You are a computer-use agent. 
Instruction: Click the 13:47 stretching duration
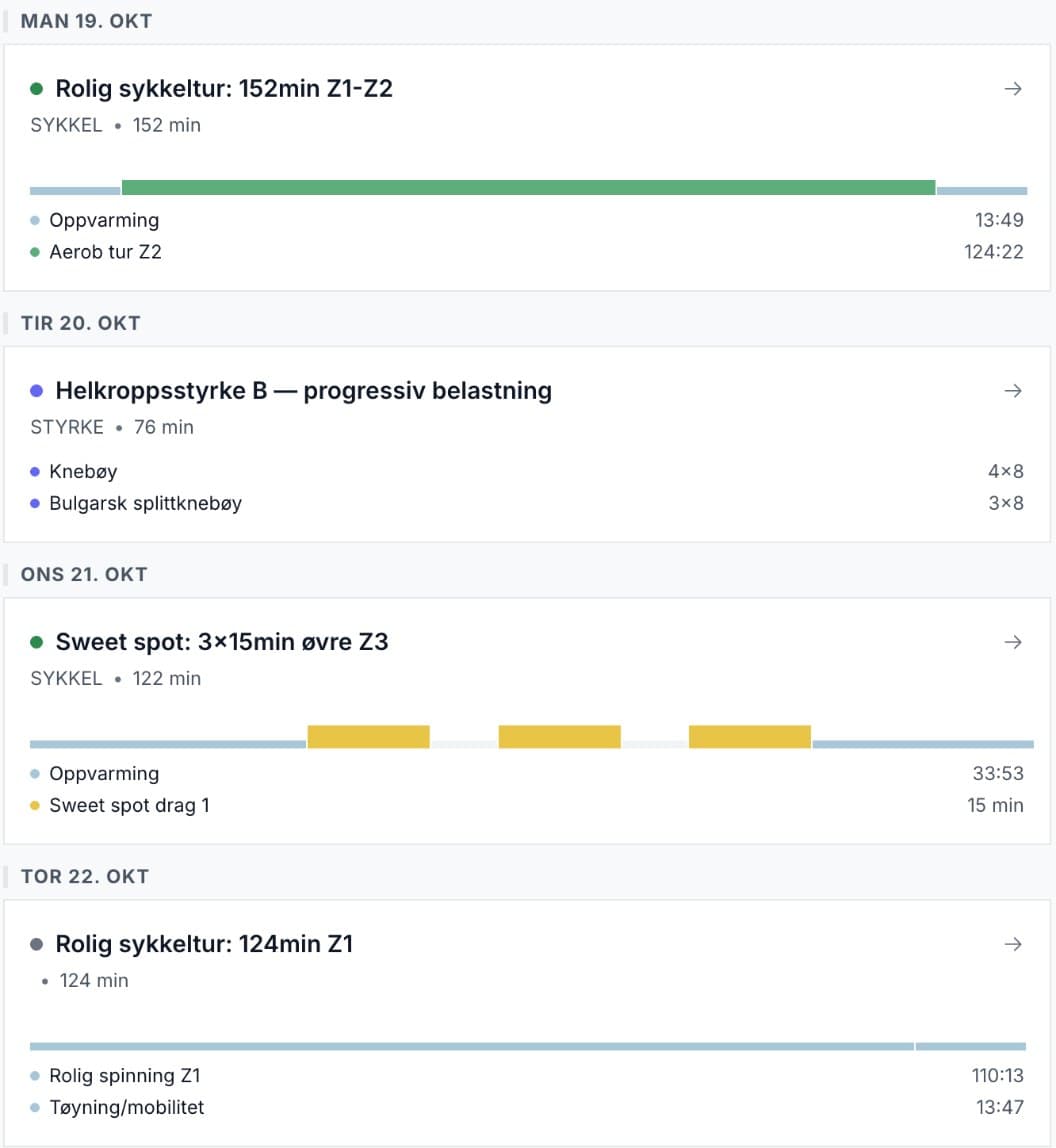1000,1108
